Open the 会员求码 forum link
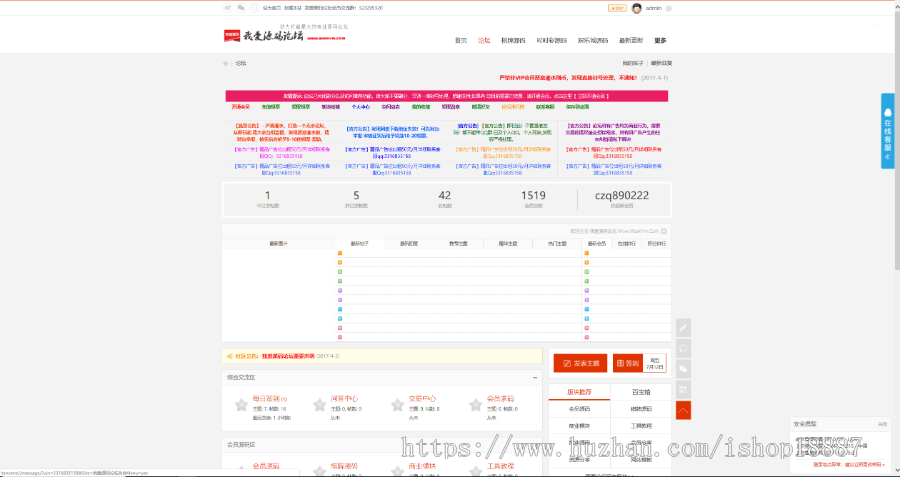Viewport: 900px width, 477px height. pyautogui.click(x=501, y=398)
